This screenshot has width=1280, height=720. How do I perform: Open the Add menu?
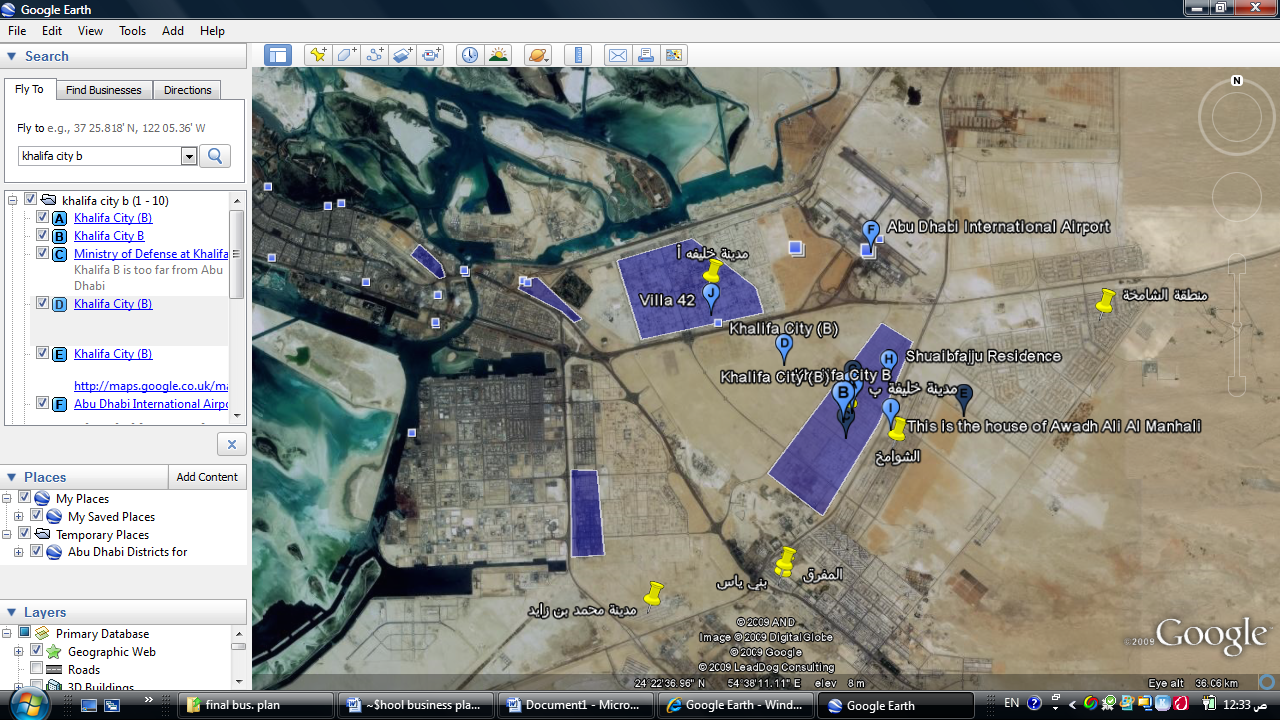point(173,31)
